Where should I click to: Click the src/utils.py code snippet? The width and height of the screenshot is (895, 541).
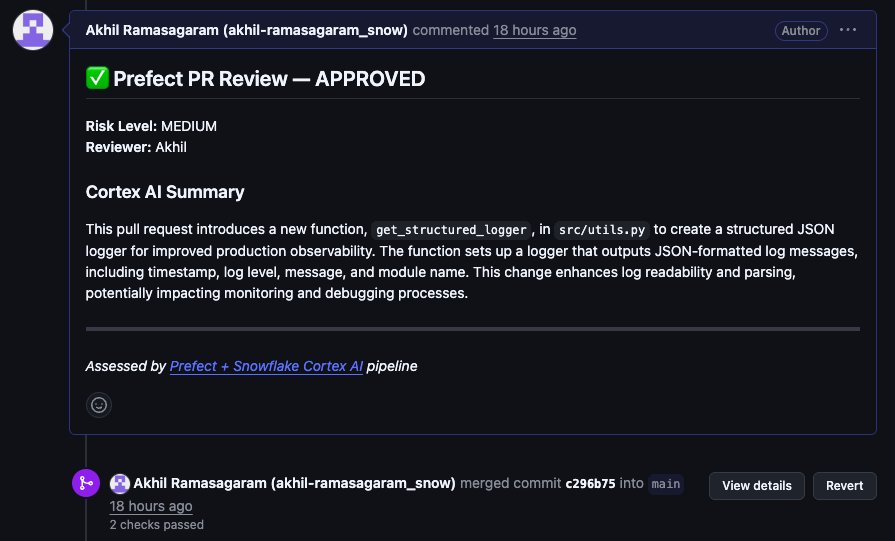click(x=602, y=230)
